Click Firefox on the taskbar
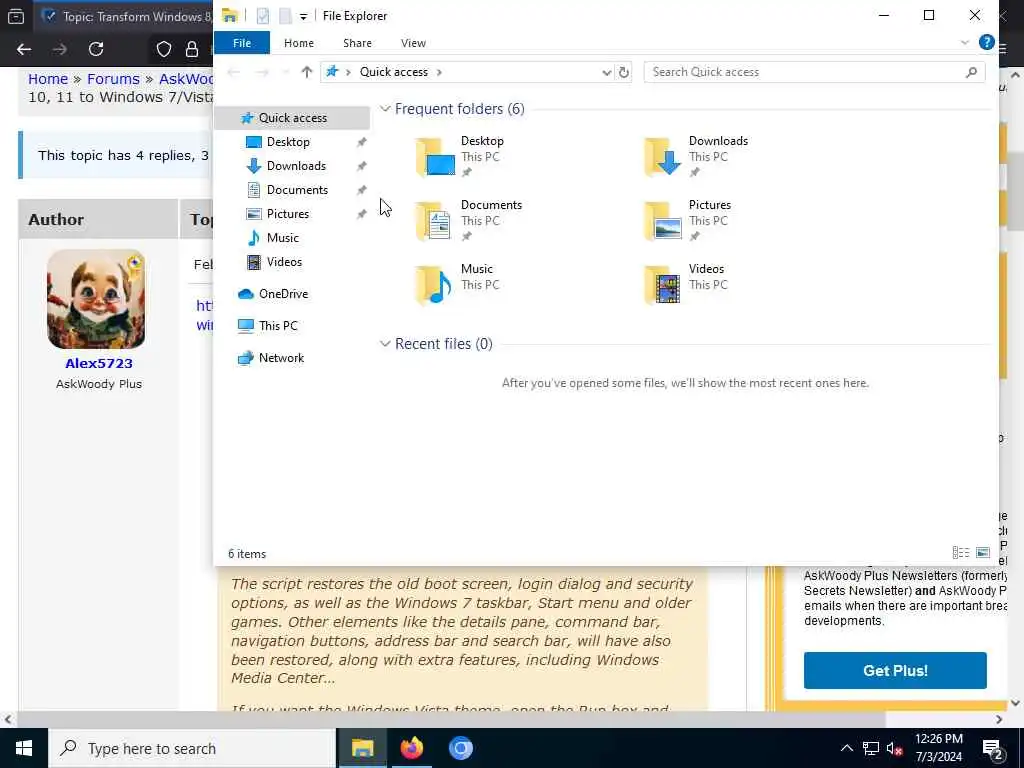 tap(411, 748)
